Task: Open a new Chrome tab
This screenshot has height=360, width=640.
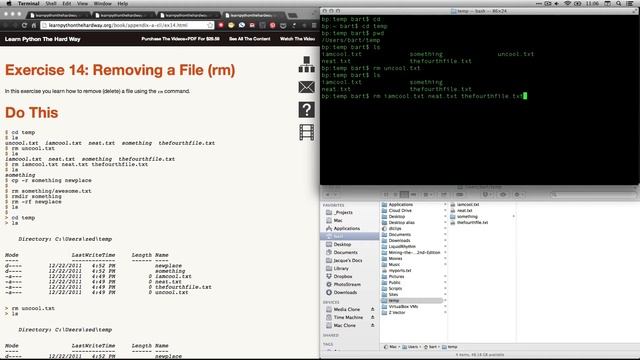Action: click(x=293, y=16)
